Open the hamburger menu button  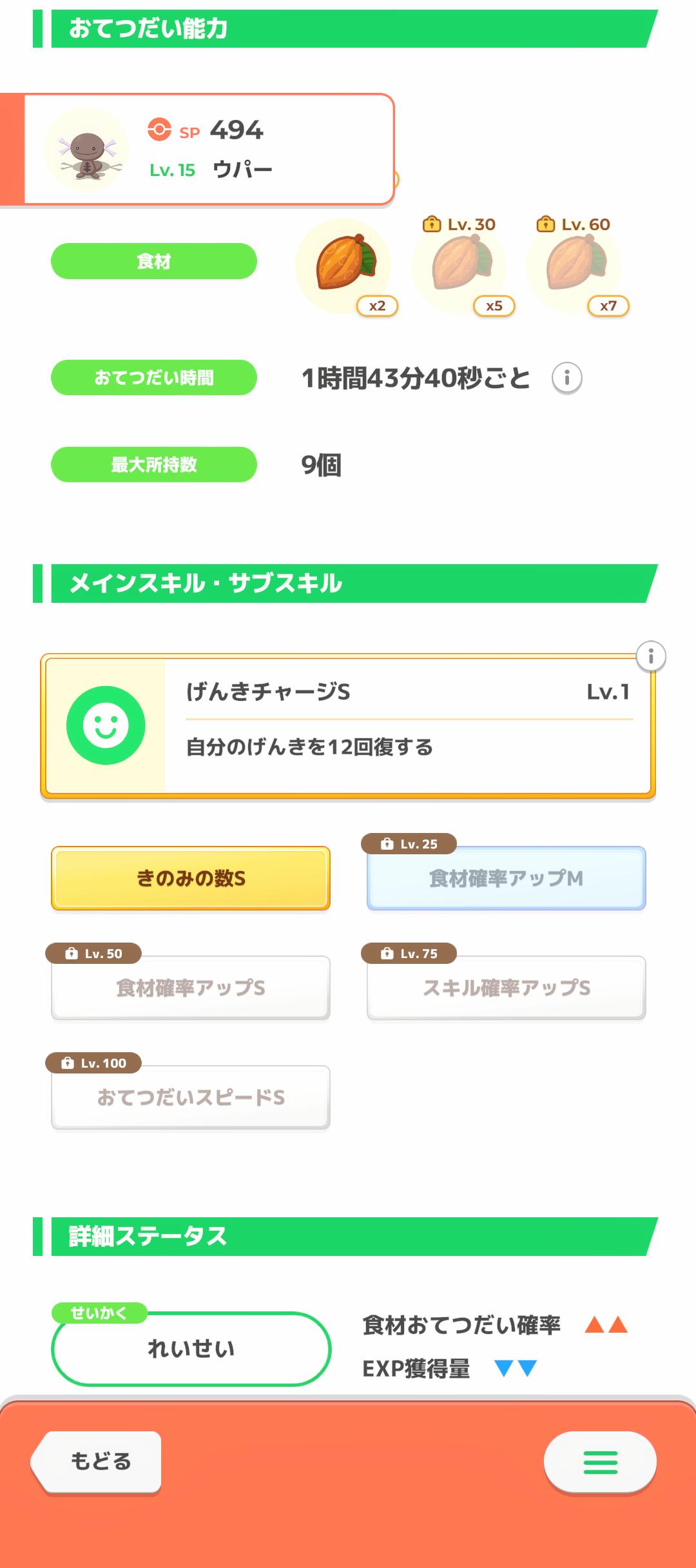[600, 1462]
